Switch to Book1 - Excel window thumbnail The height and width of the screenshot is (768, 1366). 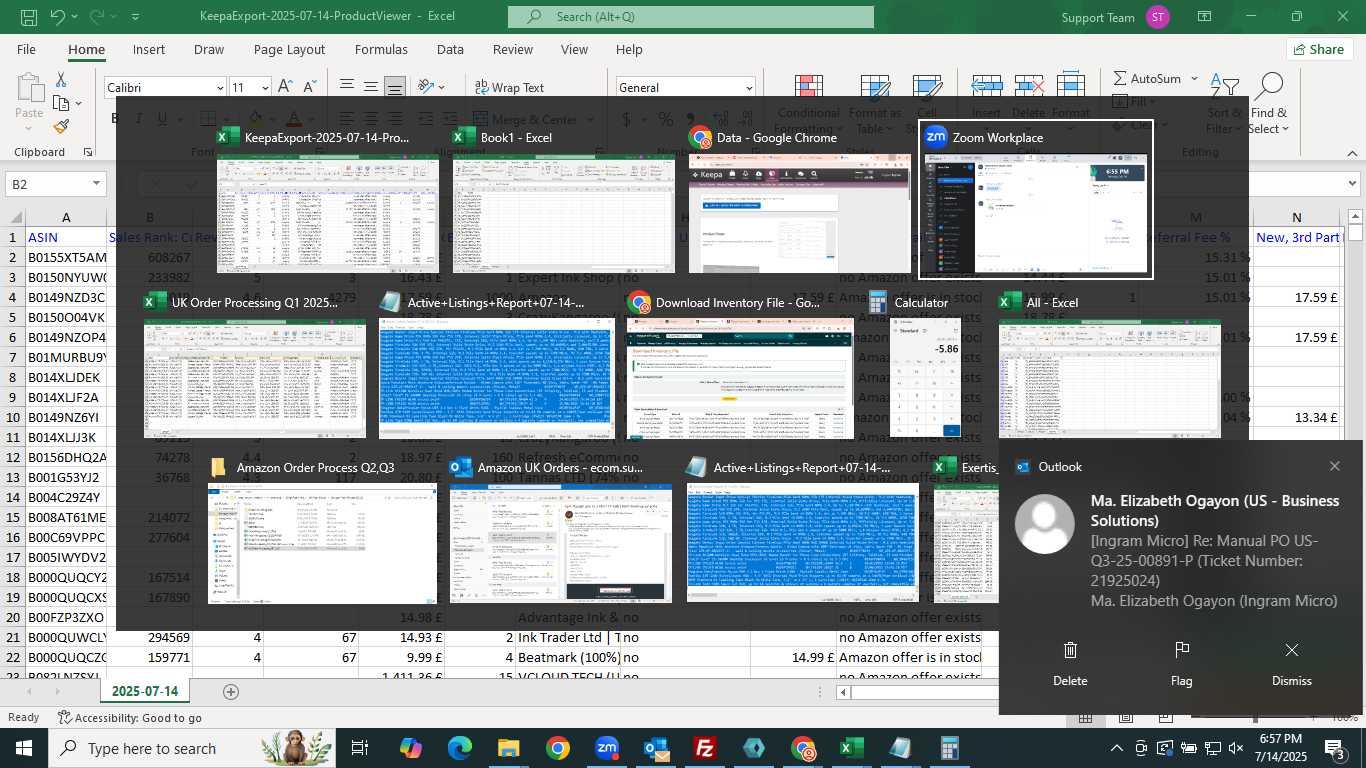564,212
